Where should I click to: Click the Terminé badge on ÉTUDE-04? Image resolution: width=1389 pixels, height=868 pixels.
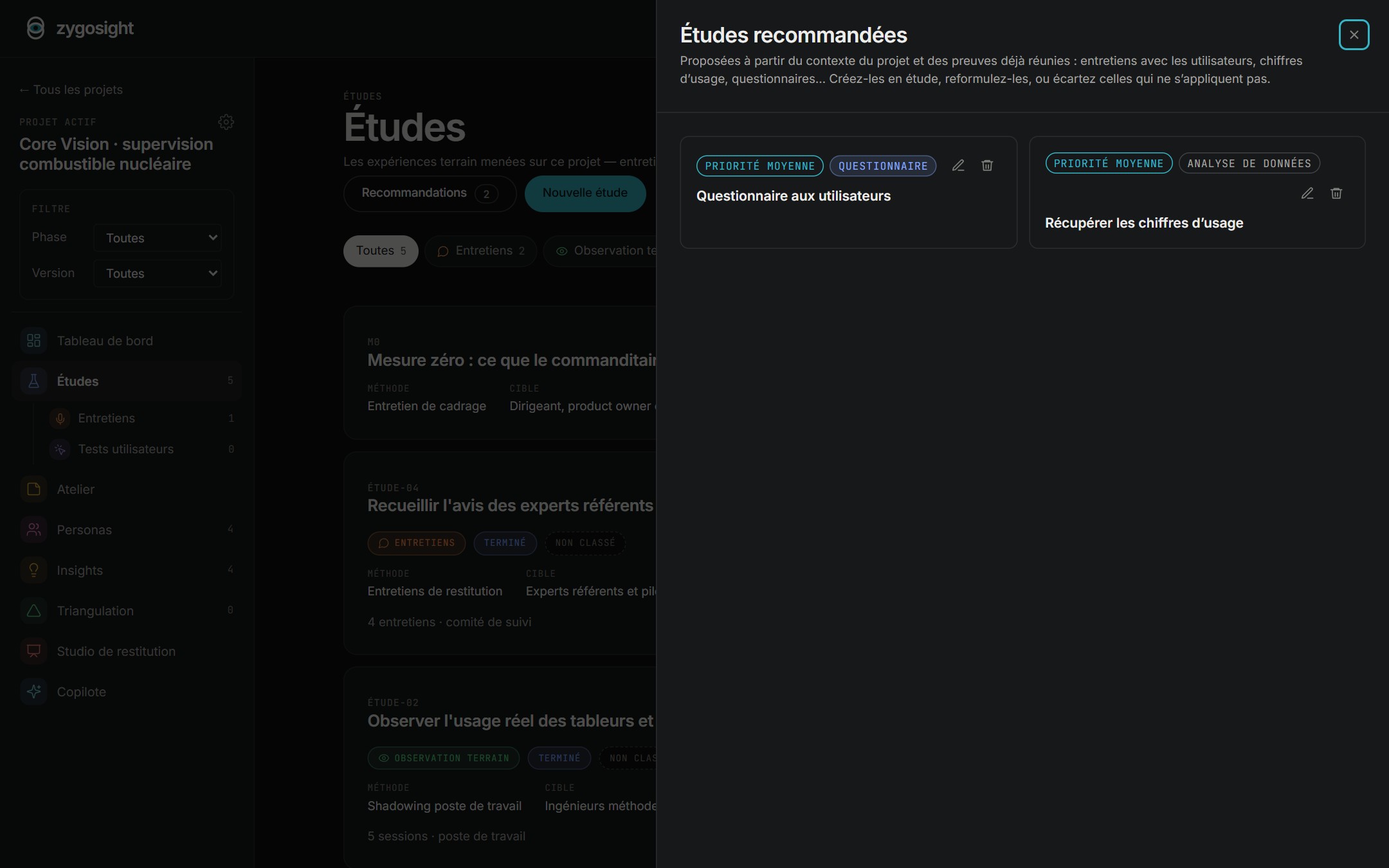(505, 543)
